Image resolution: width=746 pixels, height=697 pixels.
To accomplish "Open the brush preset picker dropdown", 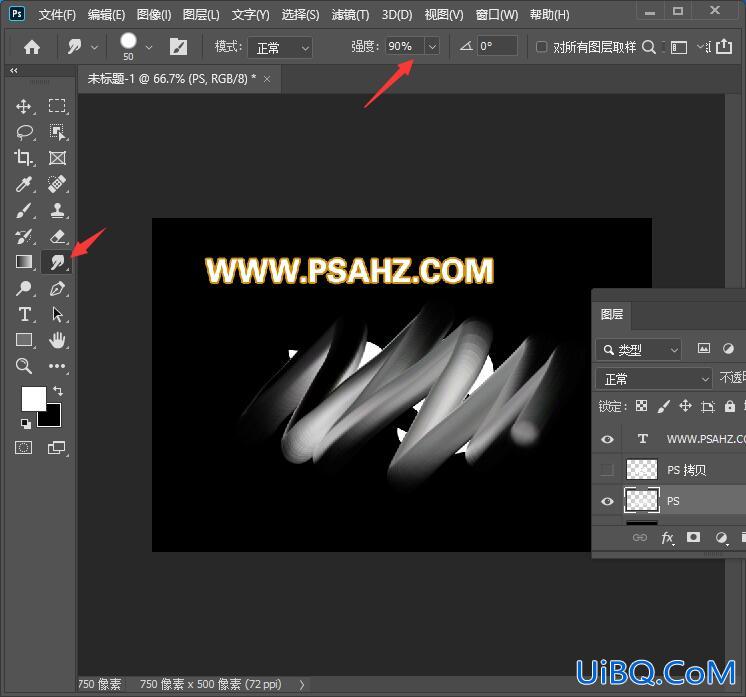I will click(149, 47).
